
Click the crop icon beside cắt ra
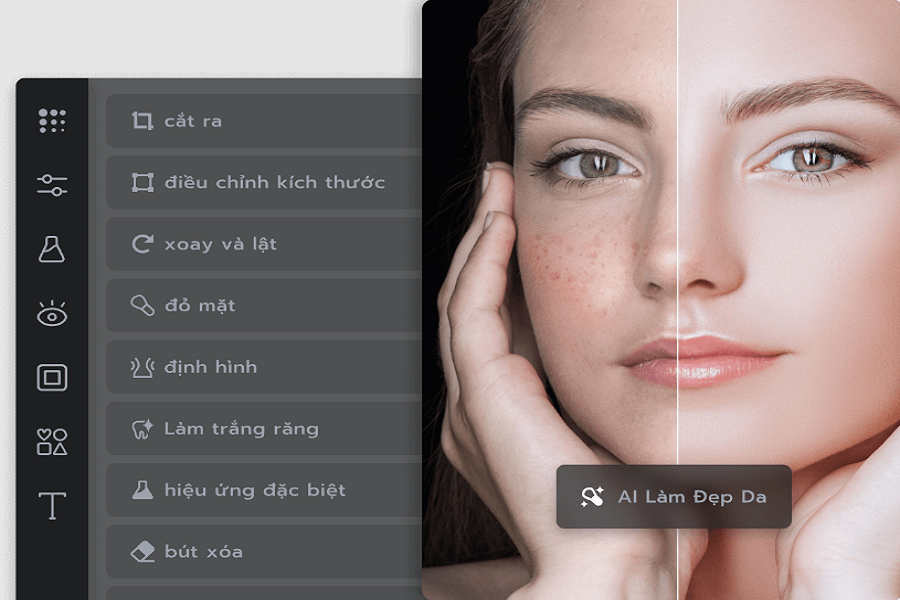142,121
